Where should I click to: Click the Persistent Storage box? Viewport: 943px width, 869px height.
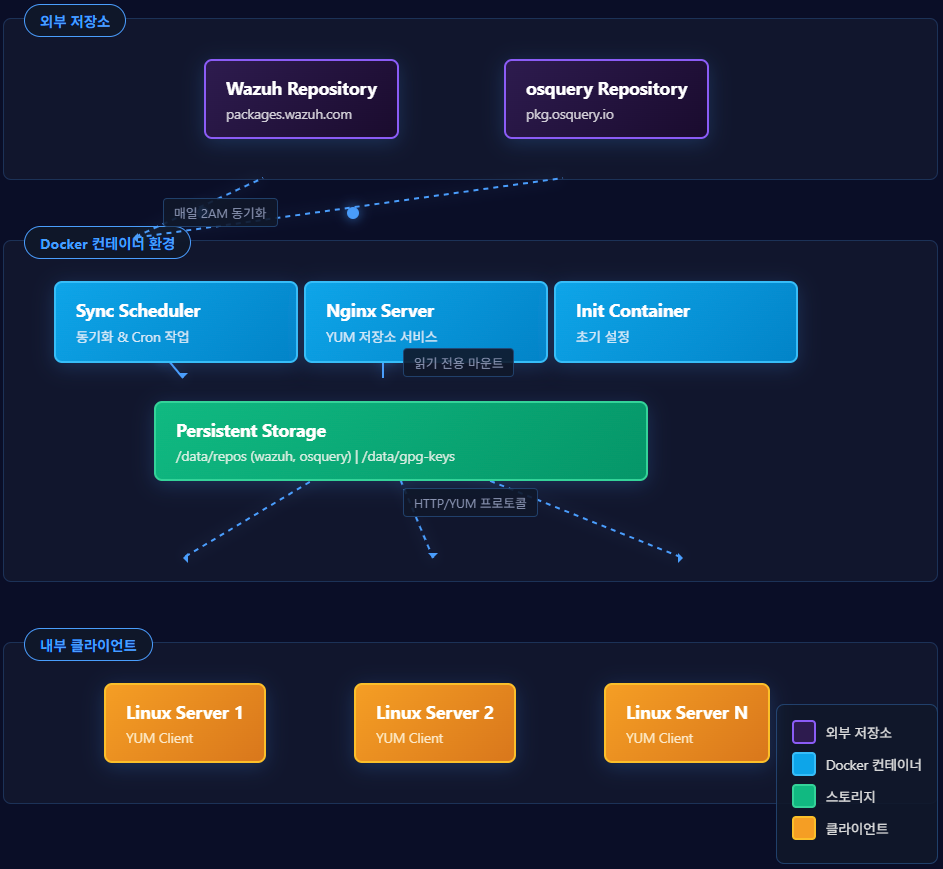click(401, 441)
